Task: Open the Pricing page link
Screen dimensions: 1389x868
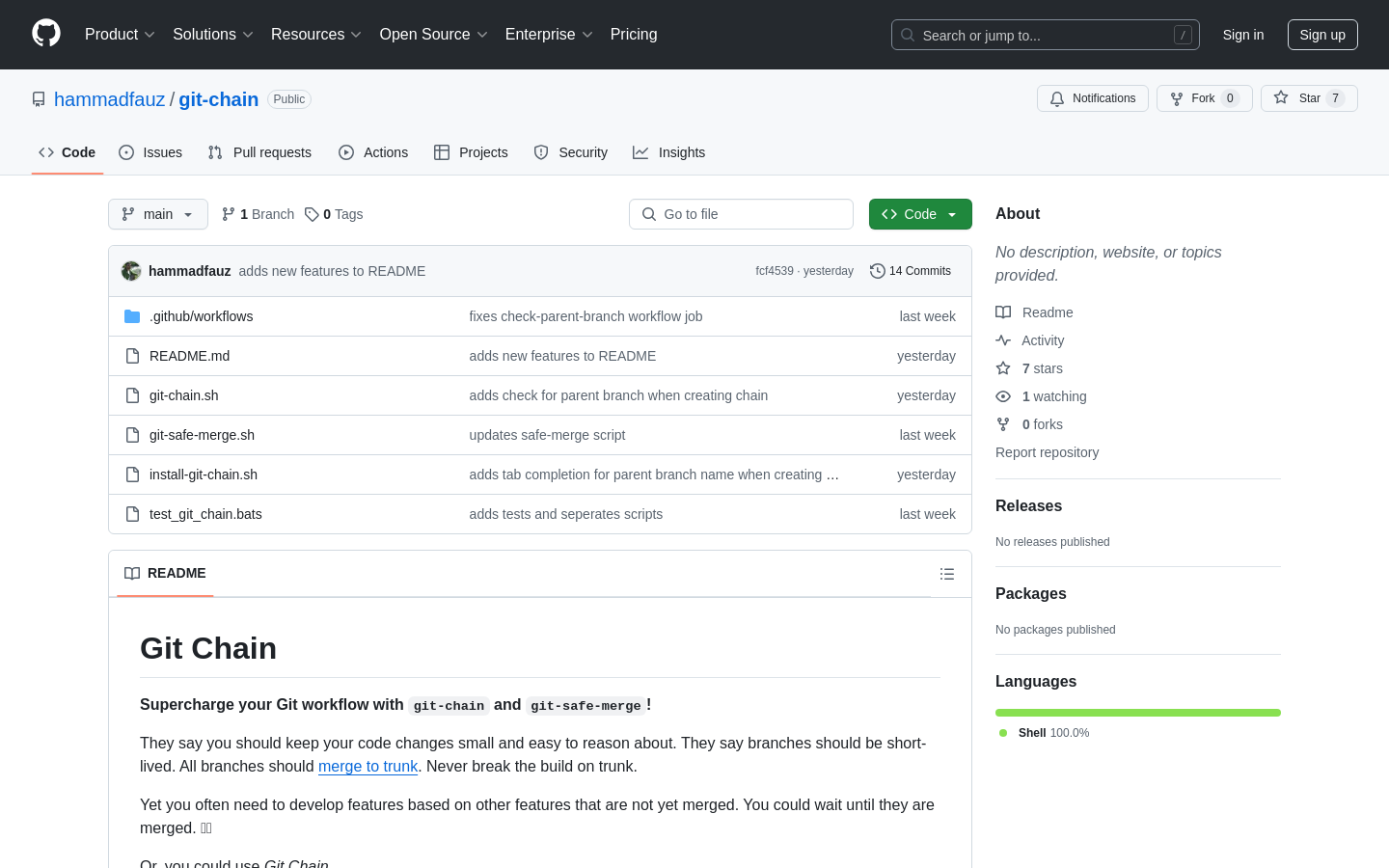Action: point(634,35)
